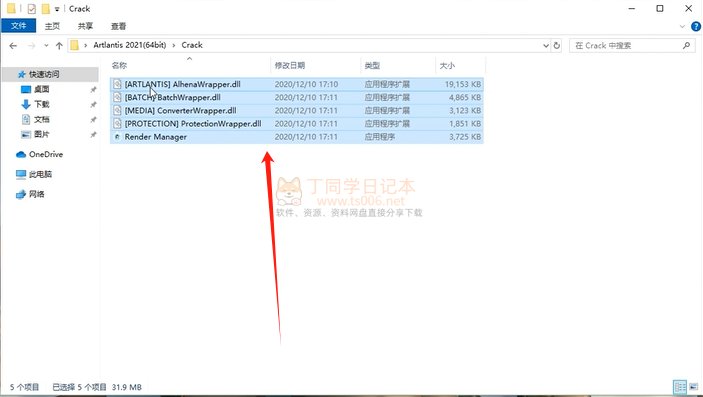Screen dimensions: 703x397
Task: Open 图片 folder in the sidebar
Action: click(41, 134)
